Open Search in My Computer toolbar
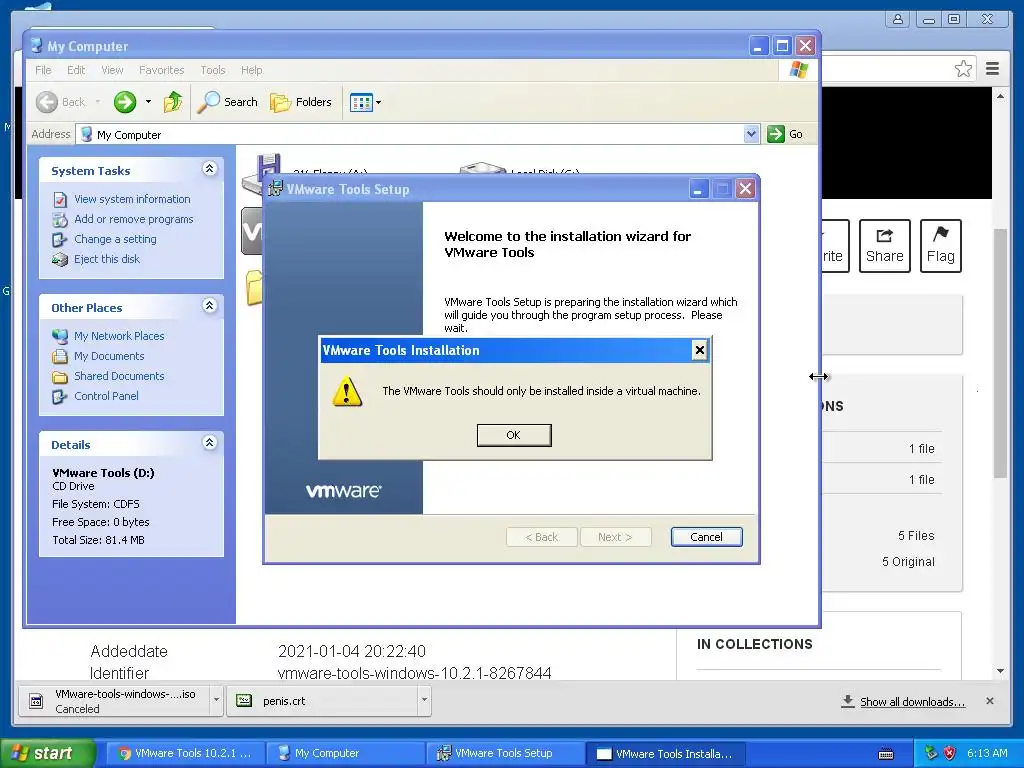The width and height of the screenshot is (1024, 768). pos(227,102)
